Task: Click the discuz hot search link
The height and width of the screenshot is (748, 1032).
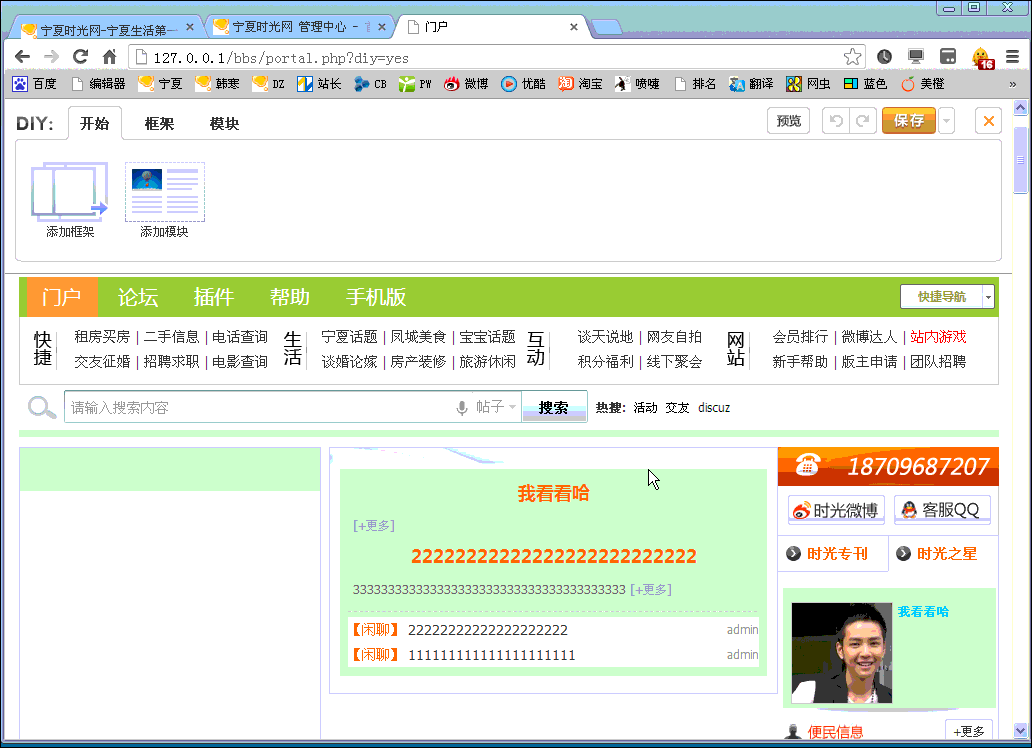Action: tap(714, 408)
